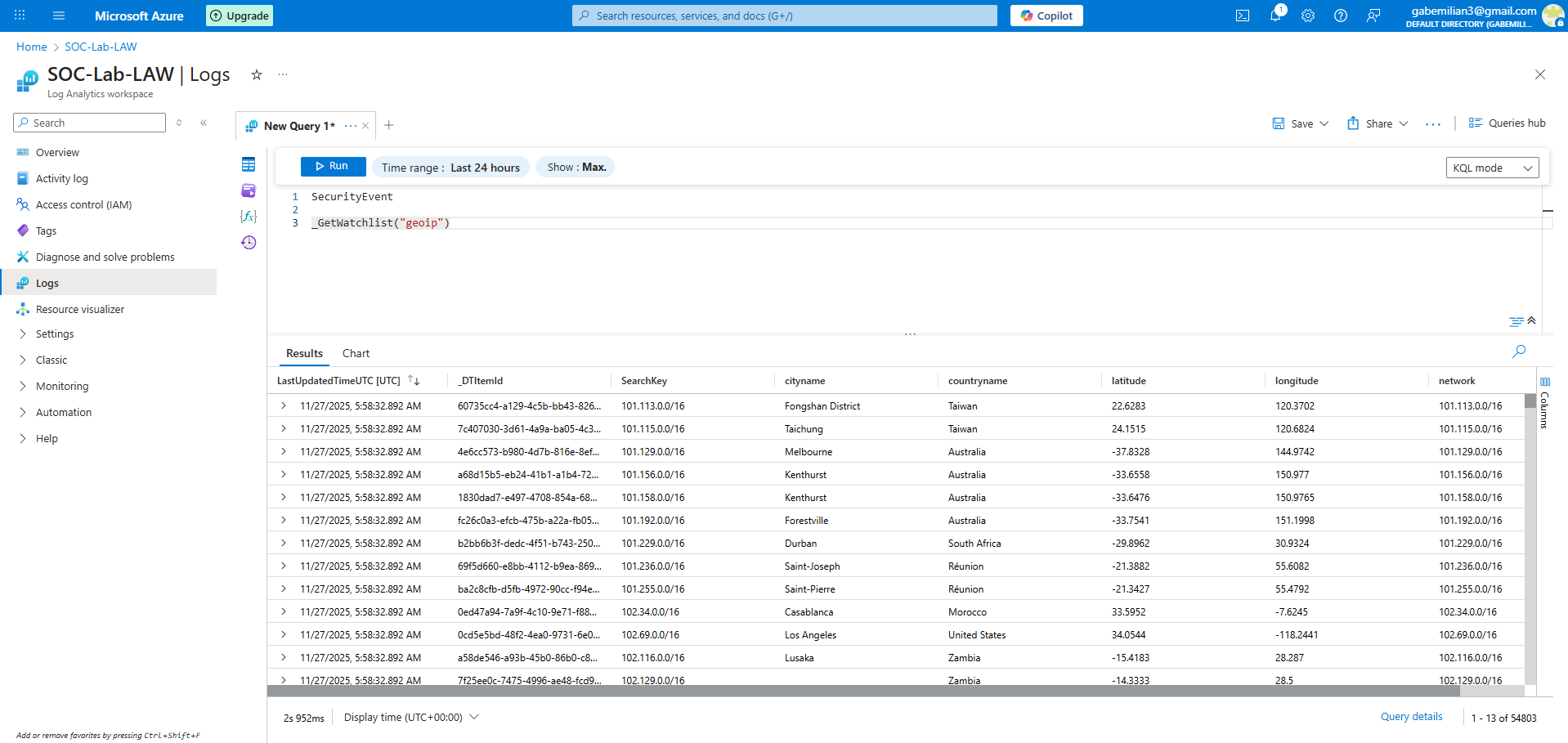The width and height of the screenshot is (1568, 743).
Task: Open the Save dropdown
Action: point(1301,123)
